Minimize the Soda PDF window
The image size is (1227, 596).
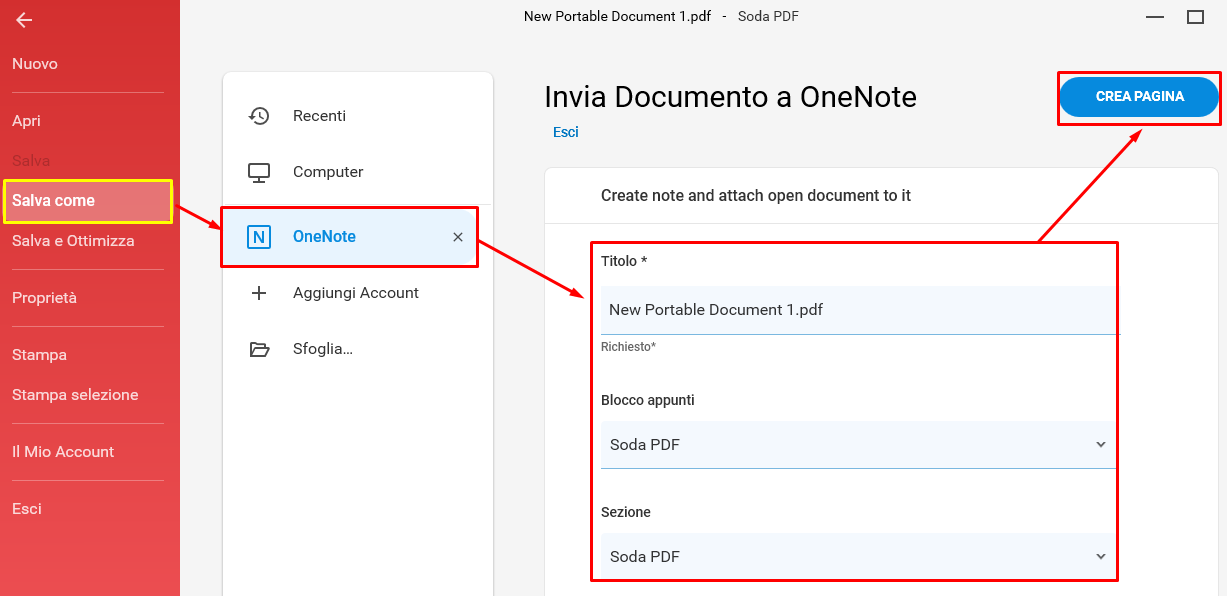tap(1155, 17)
